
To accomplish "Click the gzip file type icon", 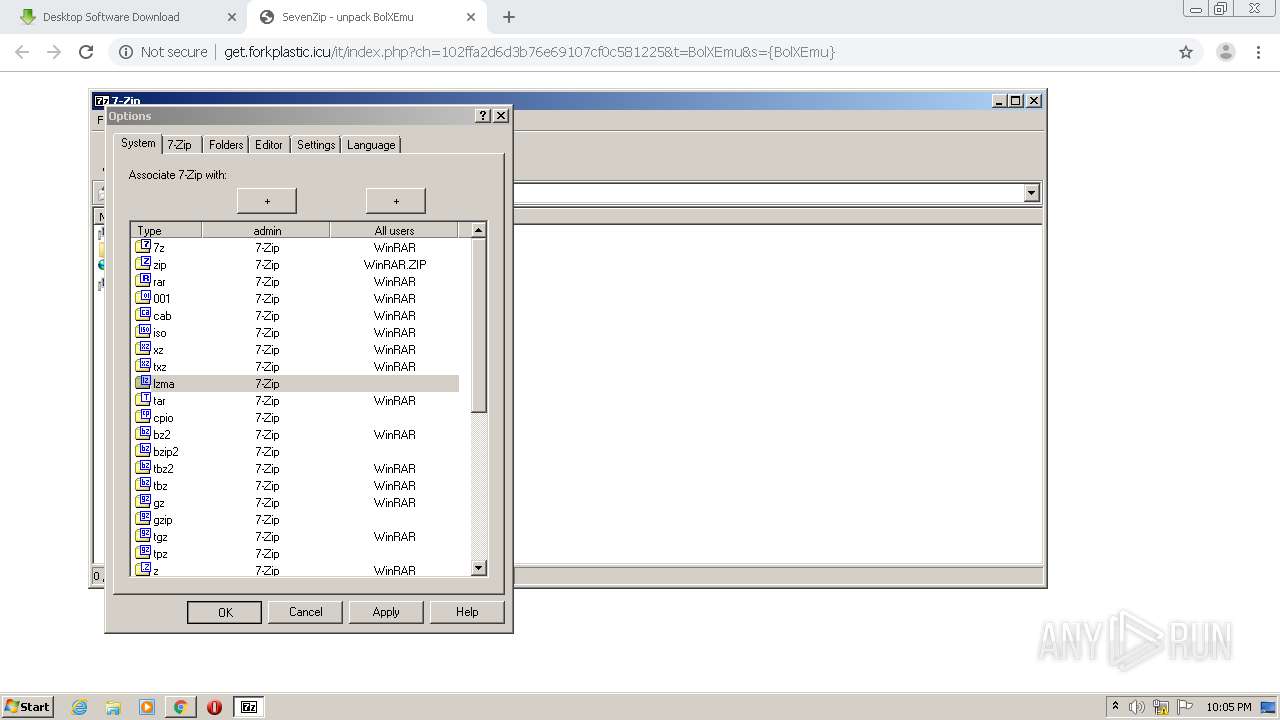I will [x=143, y=519].
